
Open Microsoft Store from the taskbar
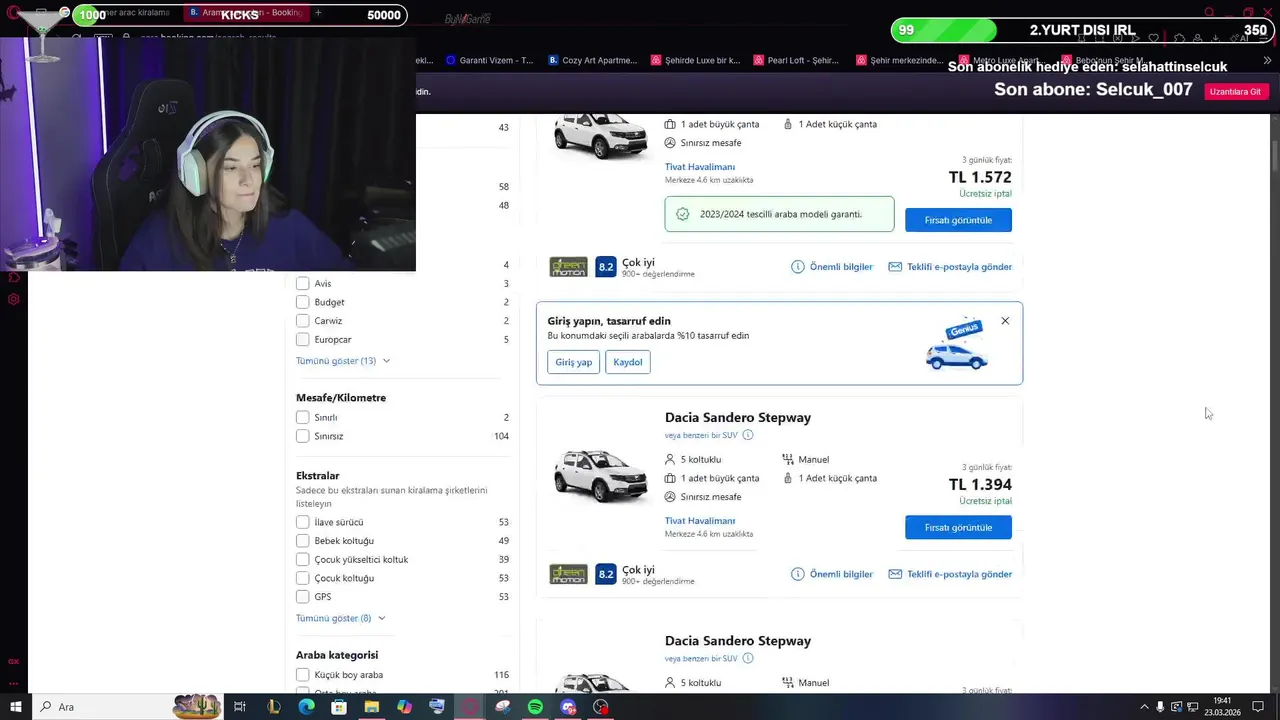point(339,707)
